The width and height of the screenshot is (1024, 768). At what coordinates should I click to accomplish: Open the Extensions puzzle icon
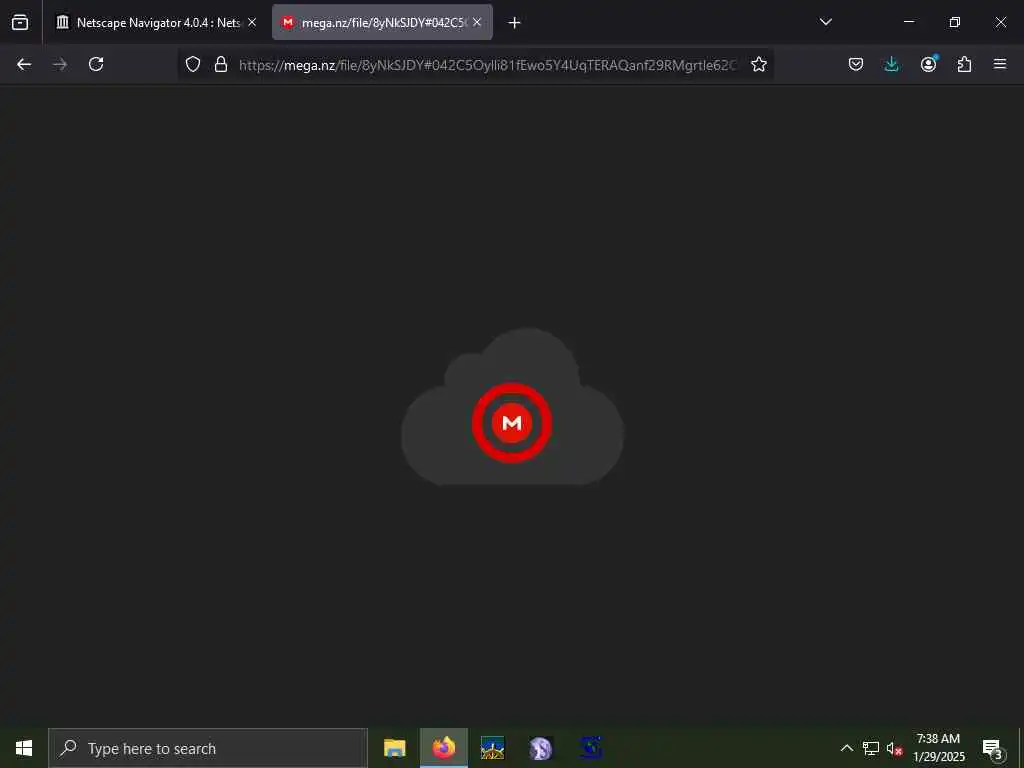pos(964,64)
